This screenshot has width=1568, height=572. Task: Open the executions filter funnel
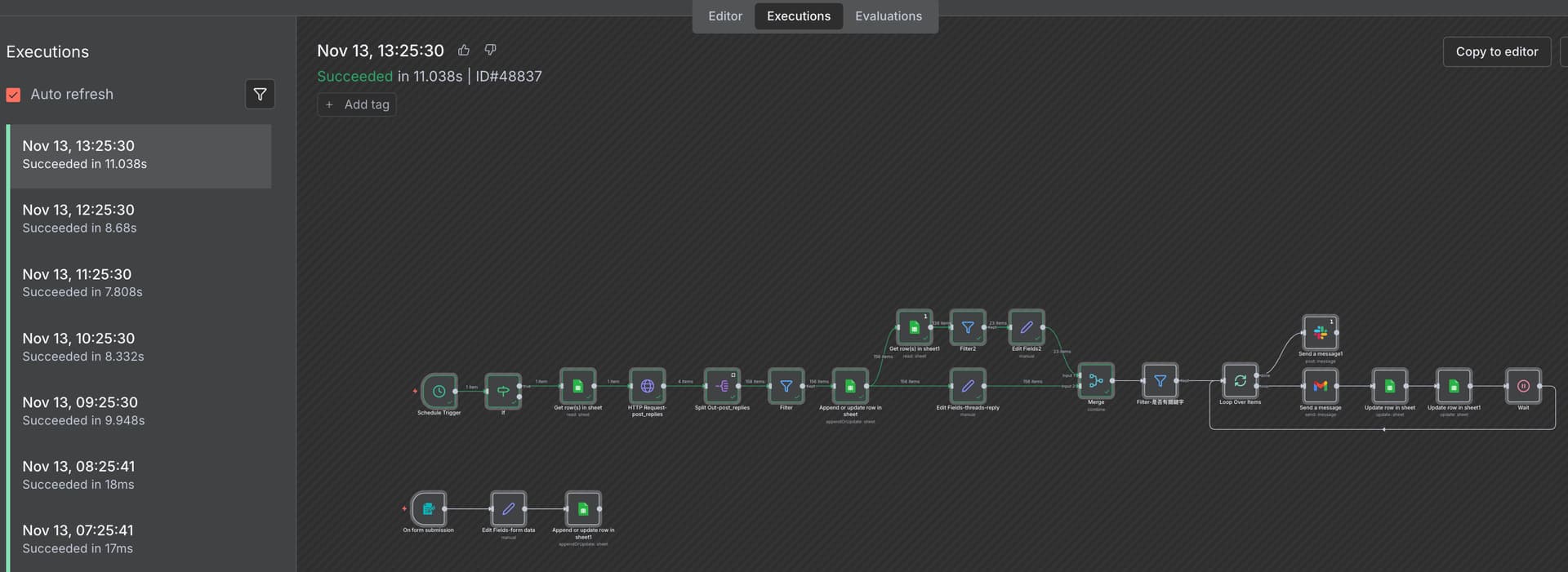[x=260, y=94]
